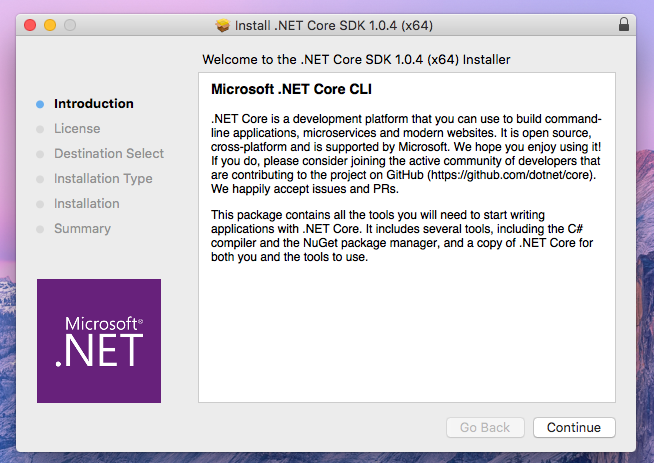This screenshot has height=463, width=654.
Task: Select the Installation Type step
Action: (x=103, y=179)
